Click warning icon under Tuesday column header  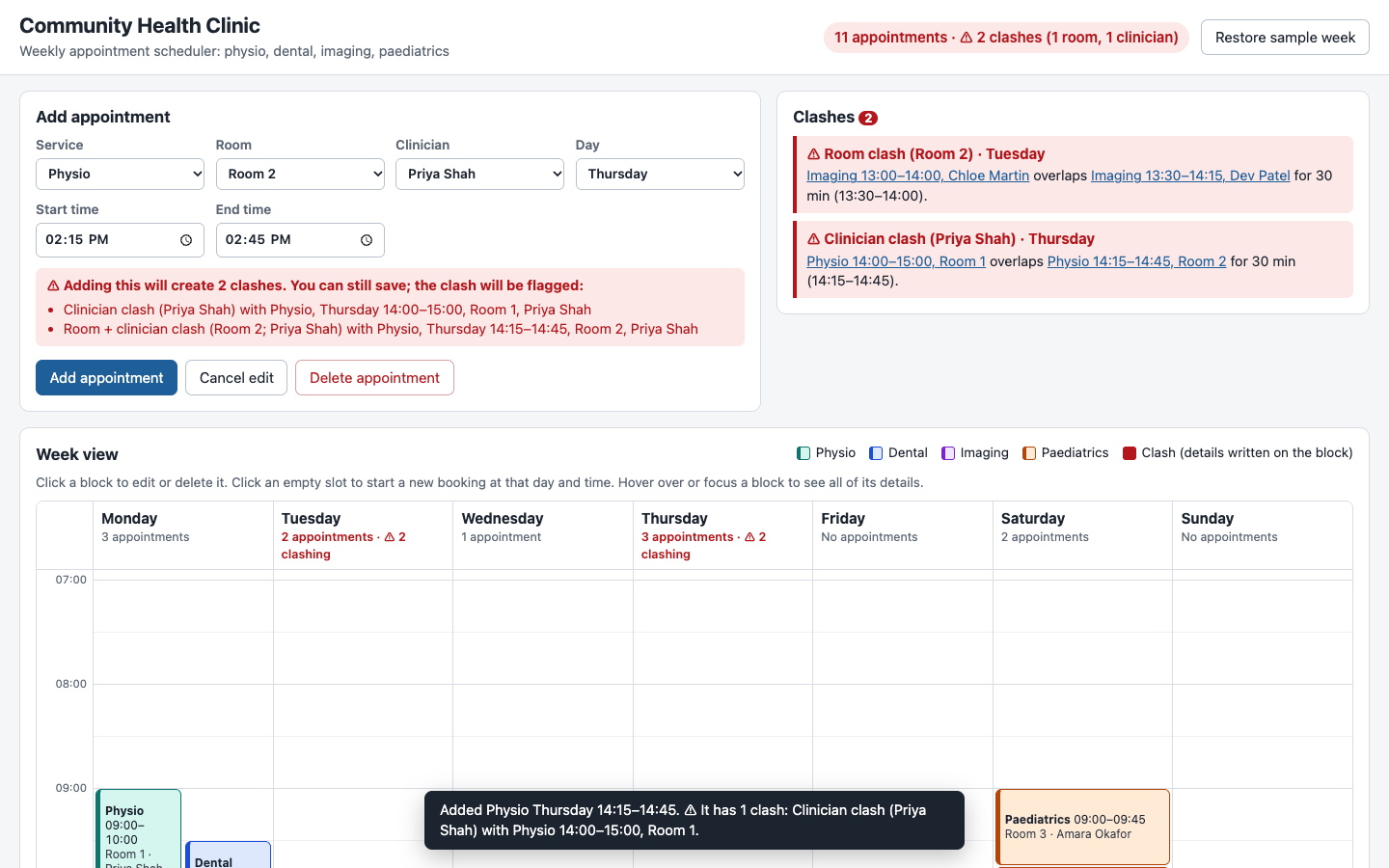[x=390, y=537]
